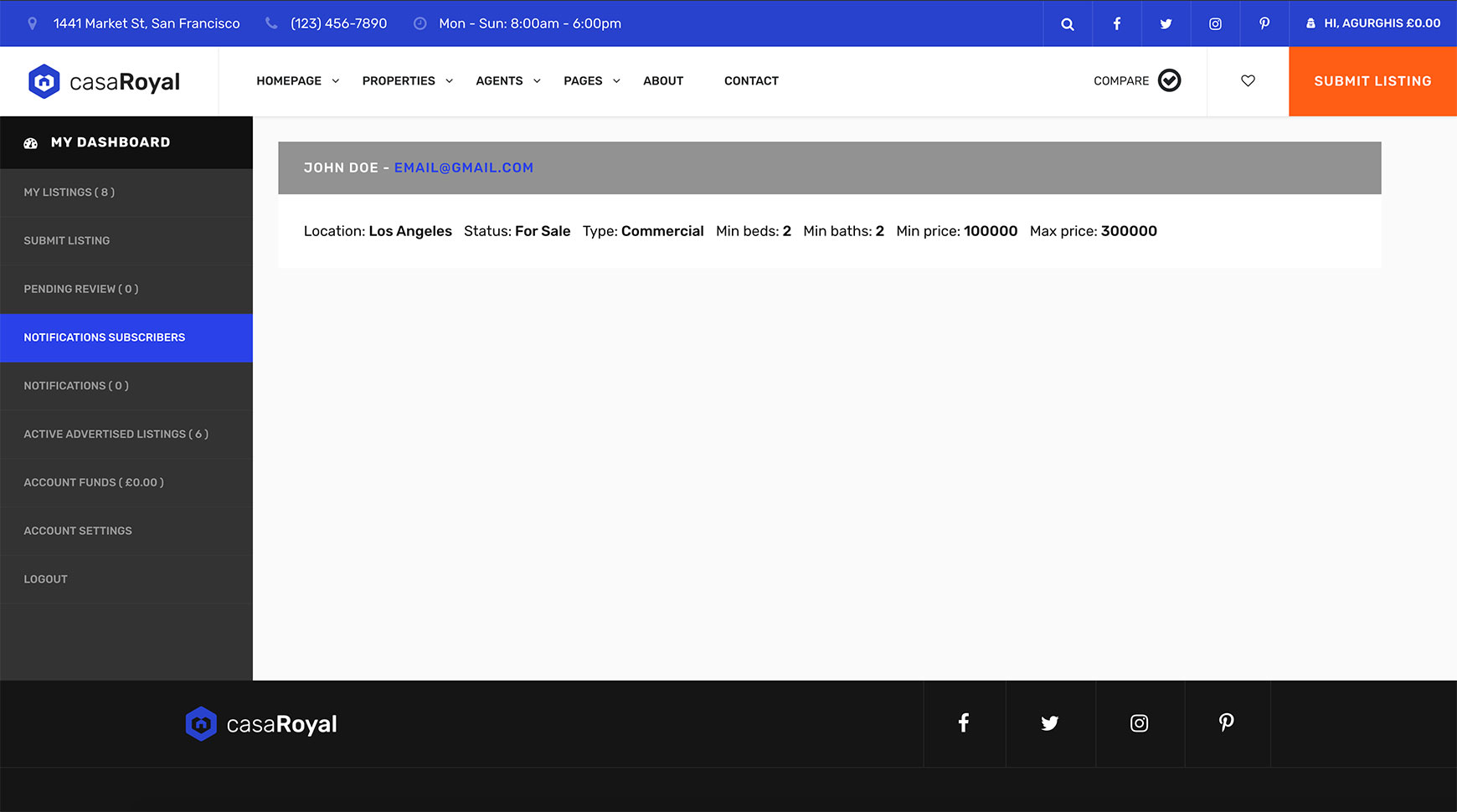Screen dimensions: 1457x812
Task: Select Submit Listing in sidebar
Action: coord(126,241)
